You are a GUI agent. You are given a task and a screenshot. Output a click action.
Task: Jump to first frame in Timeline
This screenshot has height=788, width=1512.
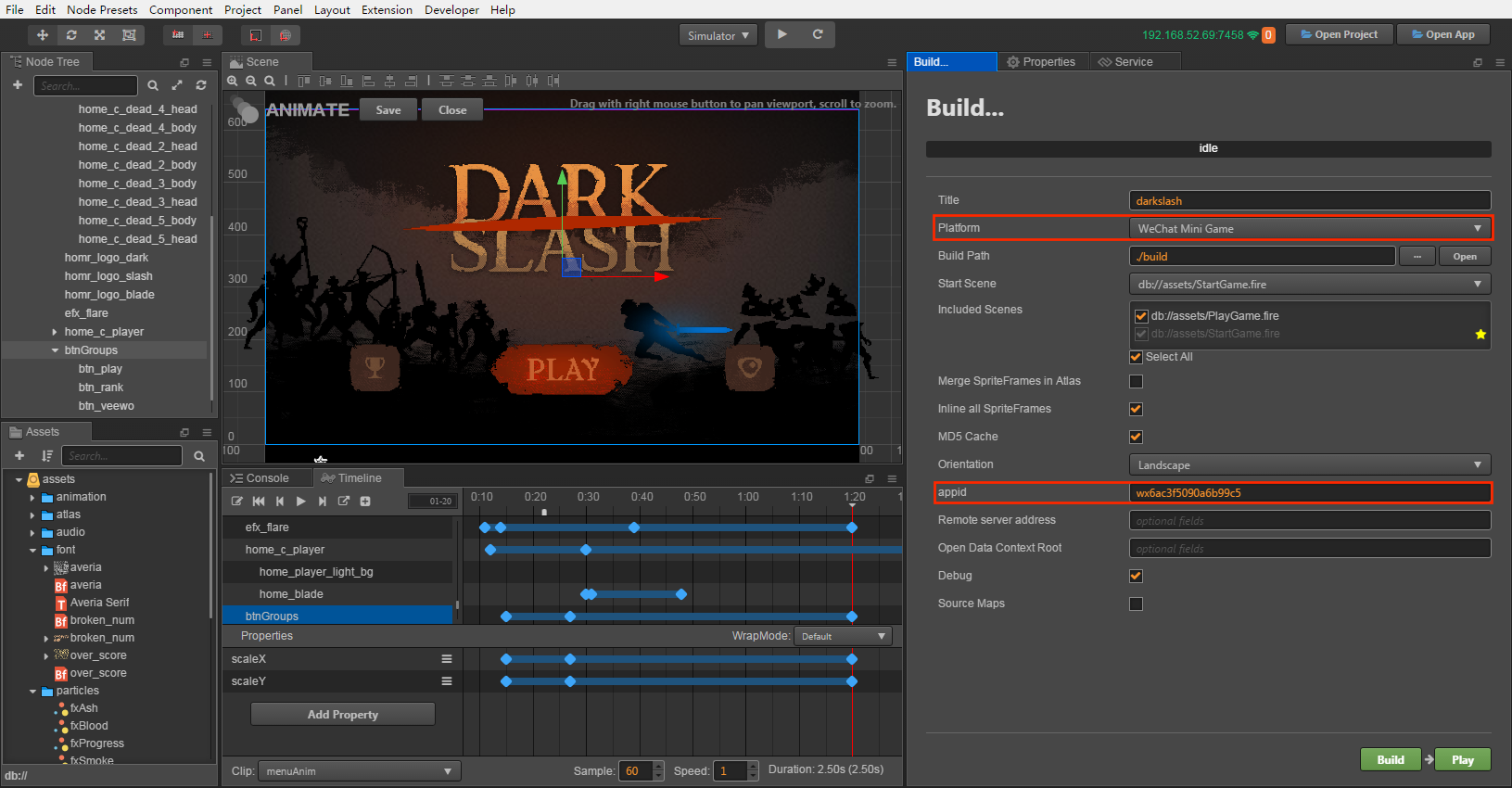click(259, 502)
